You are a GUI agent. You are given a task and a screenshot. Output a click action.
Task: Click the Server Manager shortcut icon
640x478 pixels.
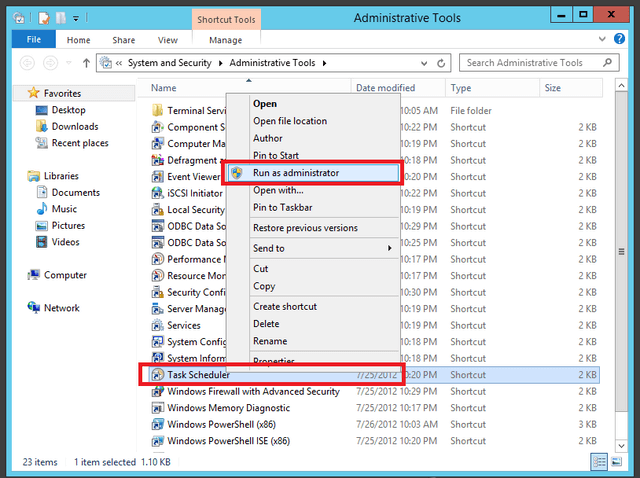click(x=158, y=309)
